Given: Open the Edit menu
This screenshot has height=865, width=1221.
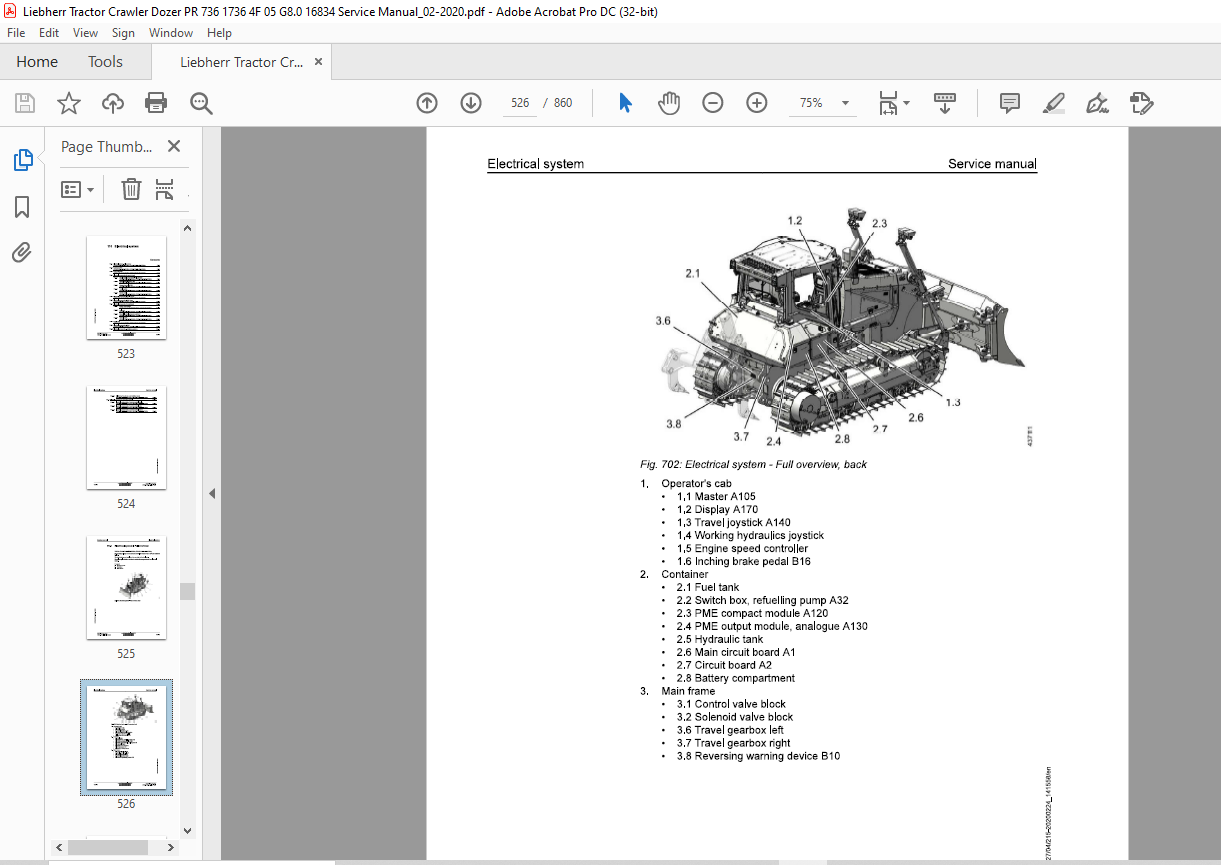Looking at the screenshot, I should [x=50, y=33].
